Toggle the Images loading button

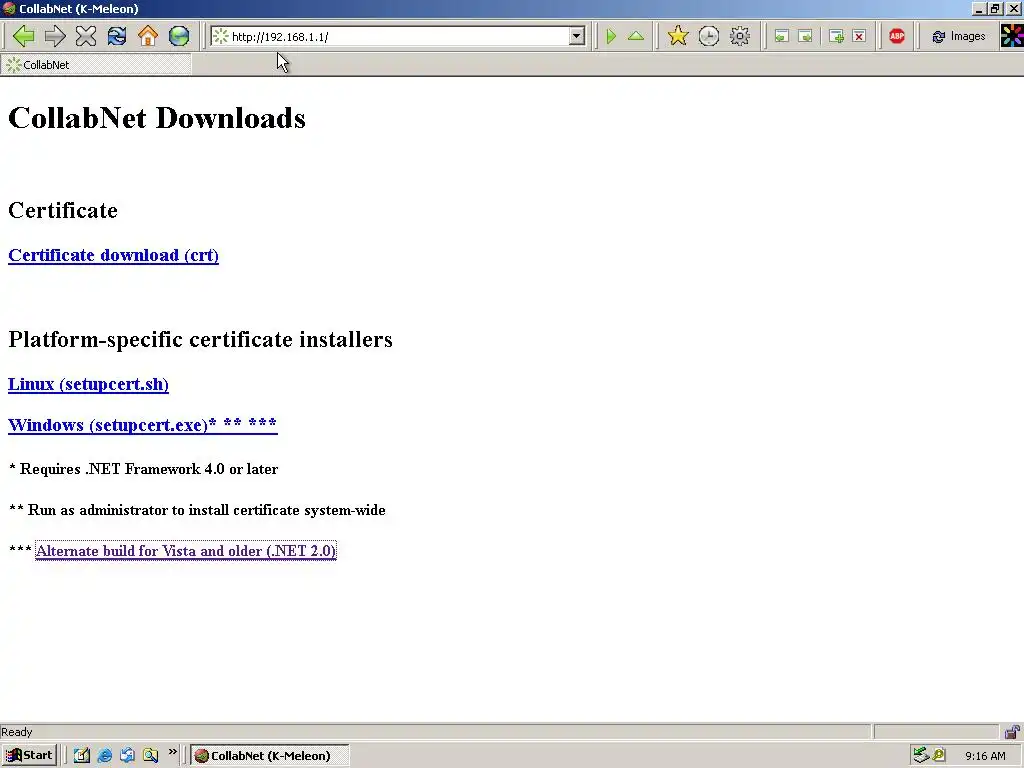click(958, 37)
